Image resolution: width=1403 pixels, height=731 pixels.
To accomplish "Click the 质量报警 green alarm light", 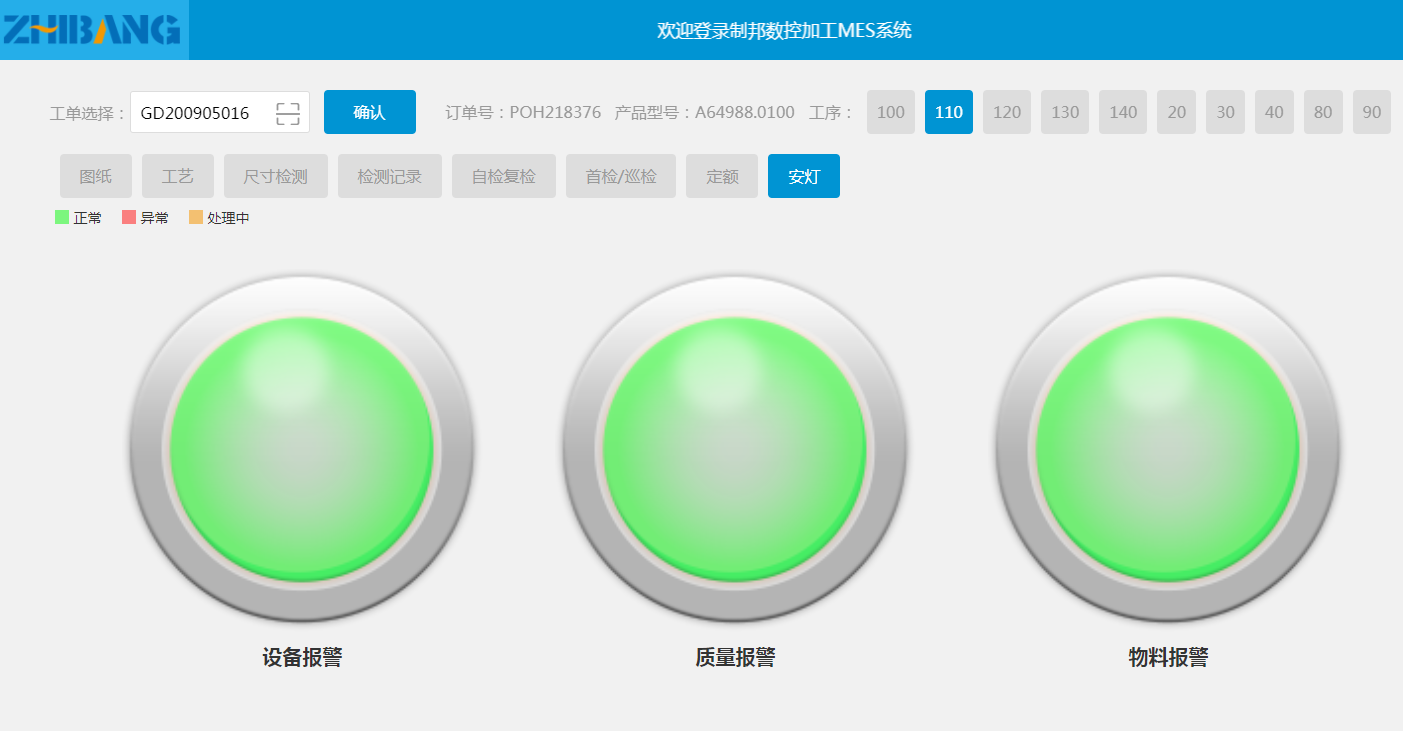I will 735,448.
